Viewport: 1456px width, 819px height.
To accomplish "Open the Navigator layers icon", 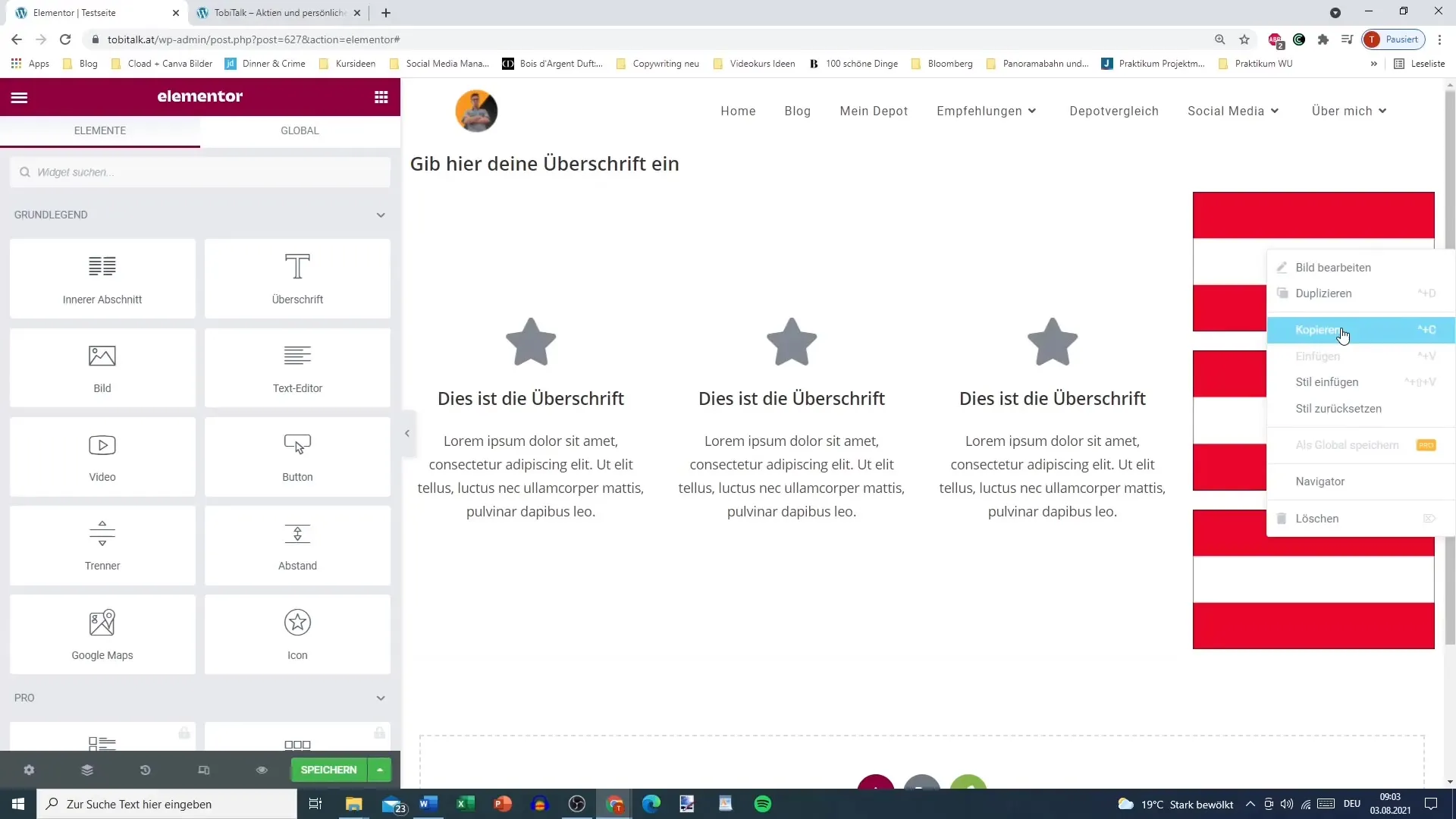I will coord(87,770).
